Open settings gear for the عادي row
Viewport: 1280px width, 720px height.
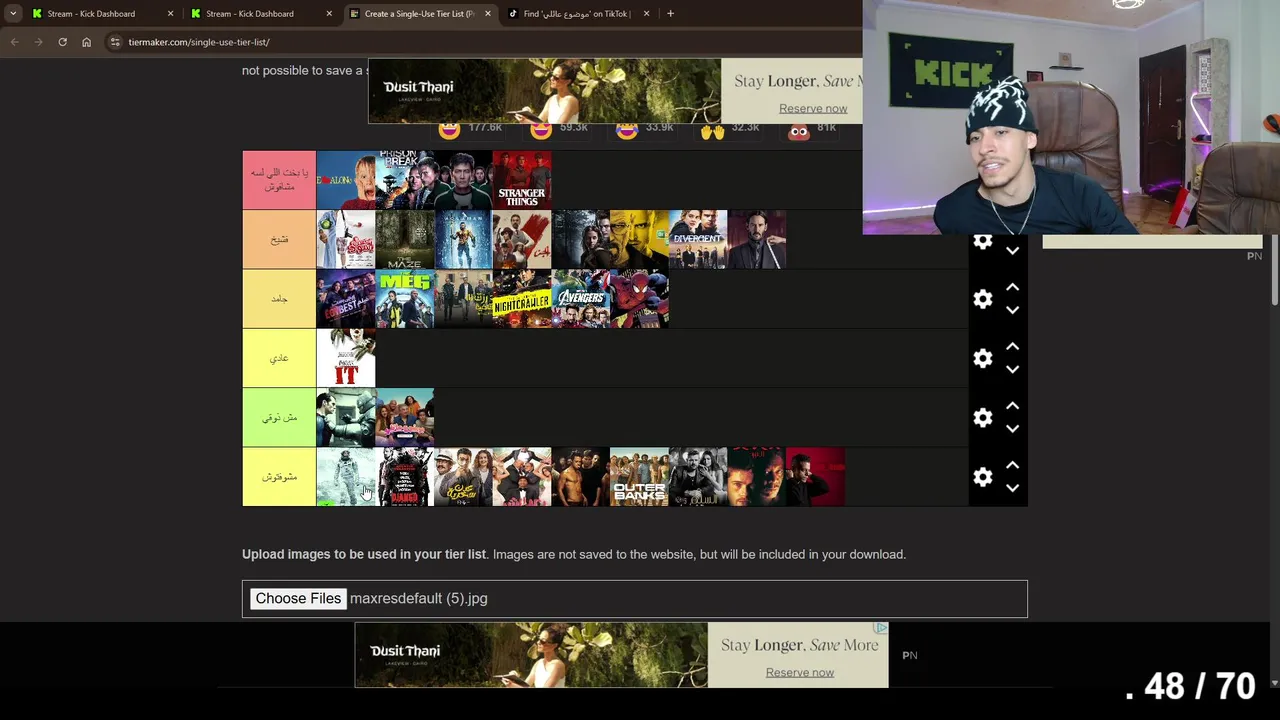click(x=982, y=358)
